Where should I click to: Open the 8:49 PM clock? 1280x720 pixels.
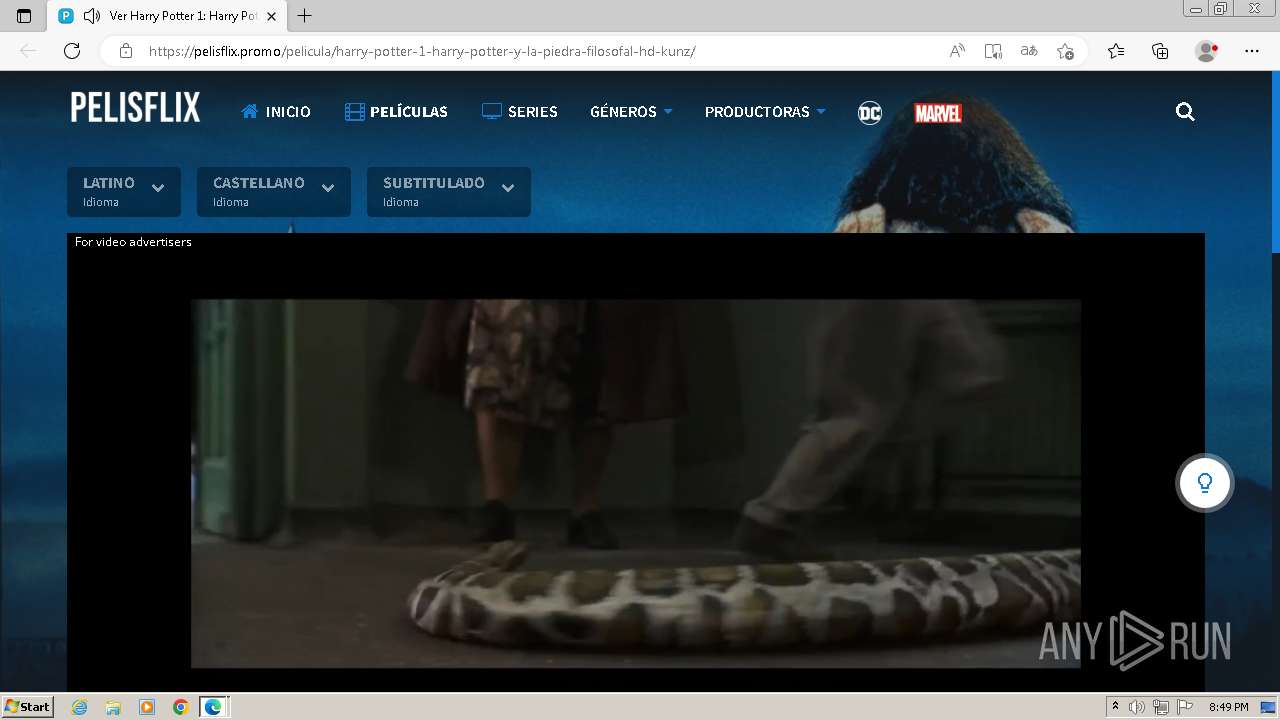click(1228, 707)
